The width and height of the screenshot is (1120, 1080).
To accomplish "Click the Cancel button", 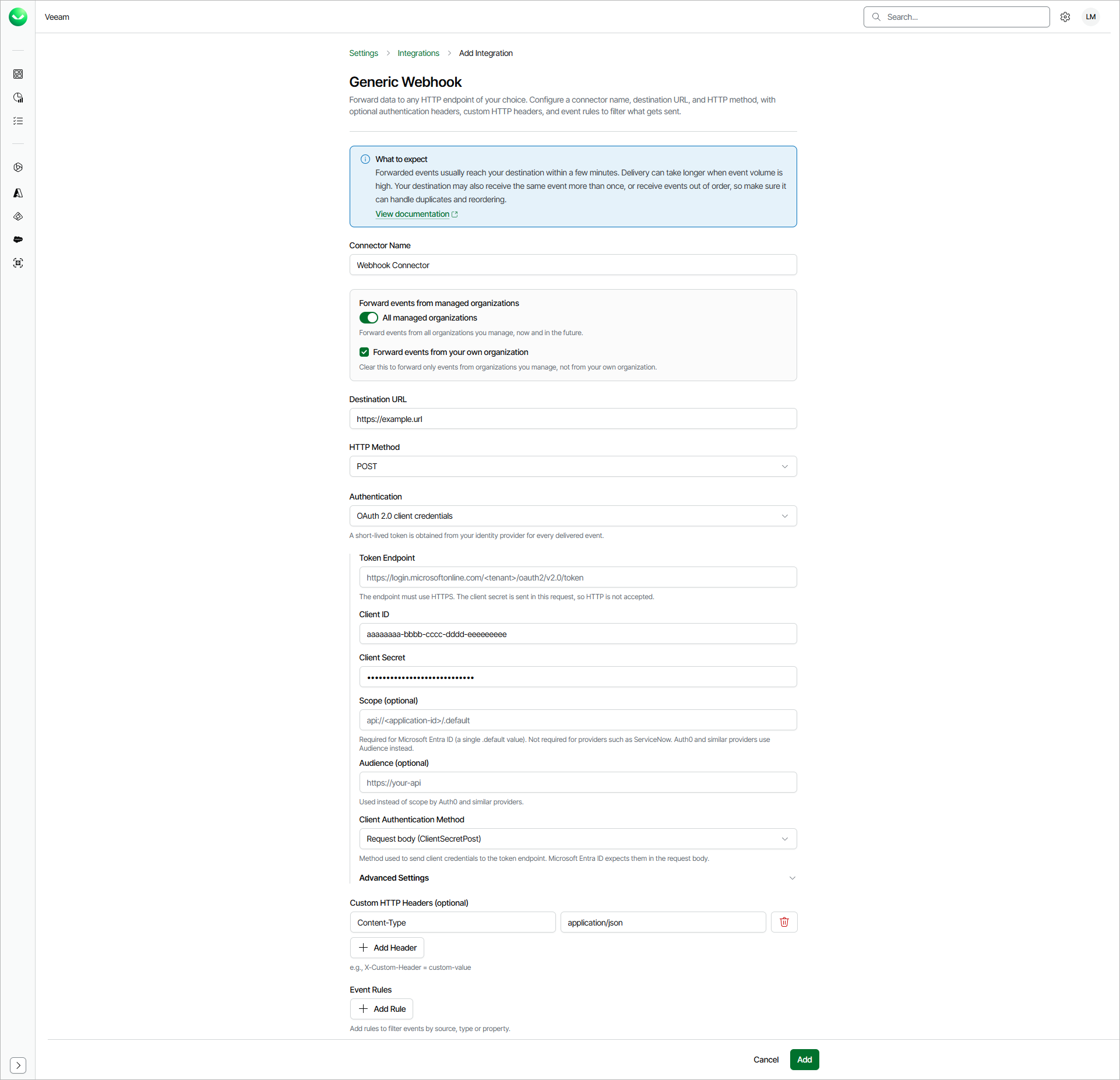I will 766,1060.
